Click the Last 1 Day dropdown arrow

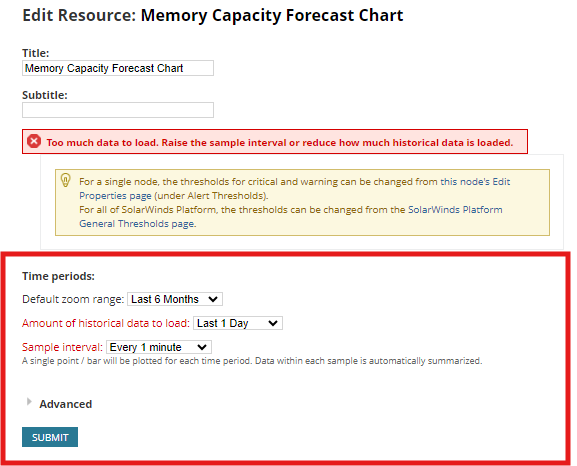coord(273,323)
